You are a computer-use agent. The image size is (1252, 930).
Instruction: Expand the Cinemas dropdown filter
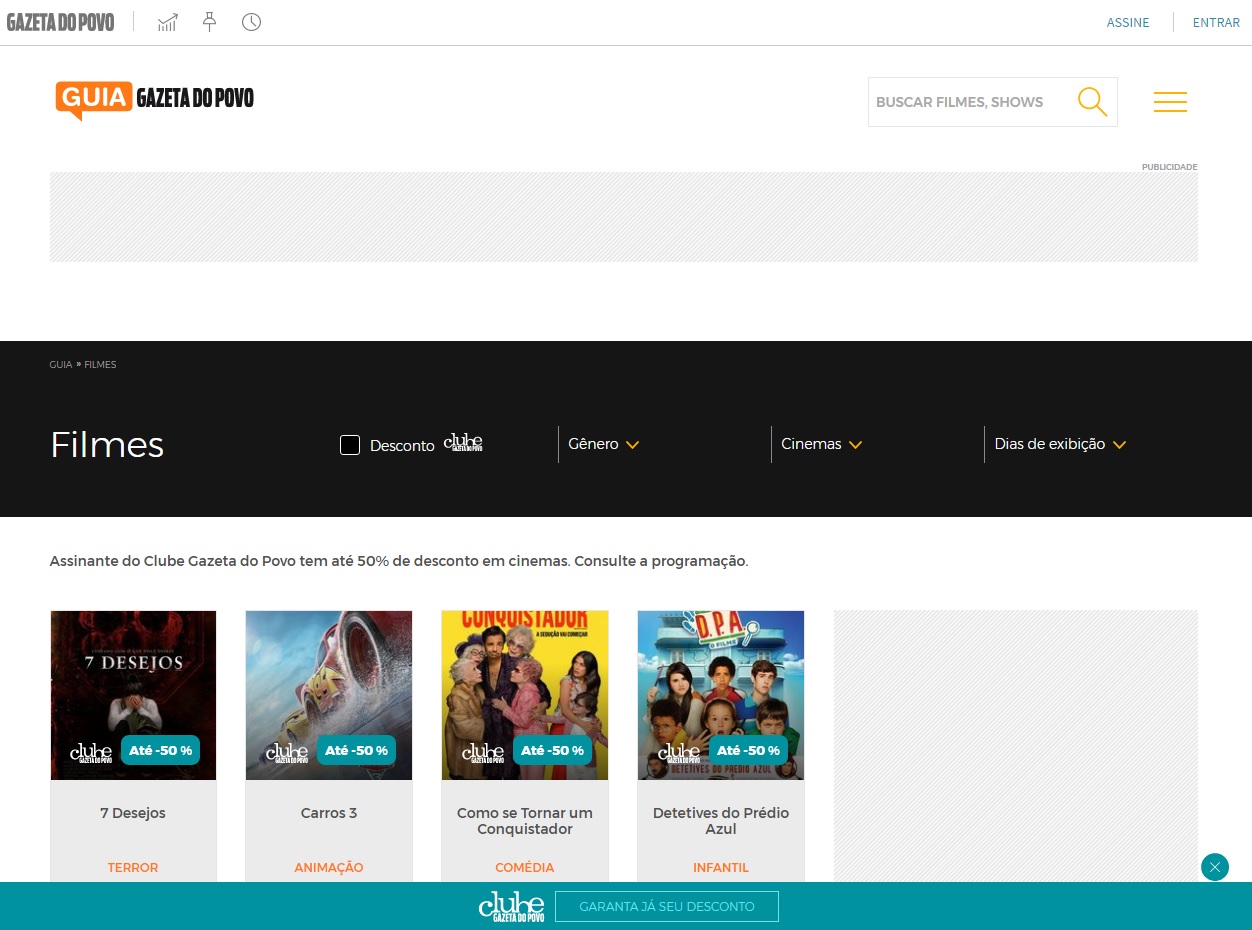click(821, 444)
